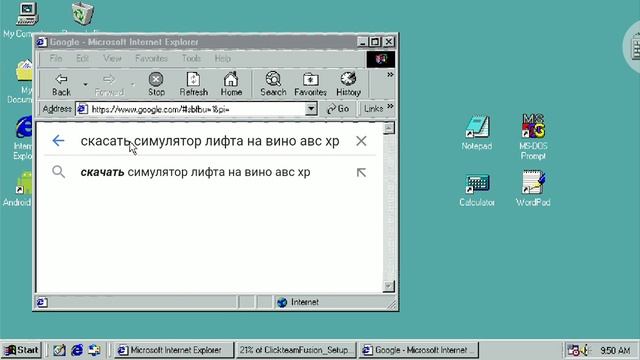Select the WordPad desktop shortcut
640x360 pixels.
(533, 189)
